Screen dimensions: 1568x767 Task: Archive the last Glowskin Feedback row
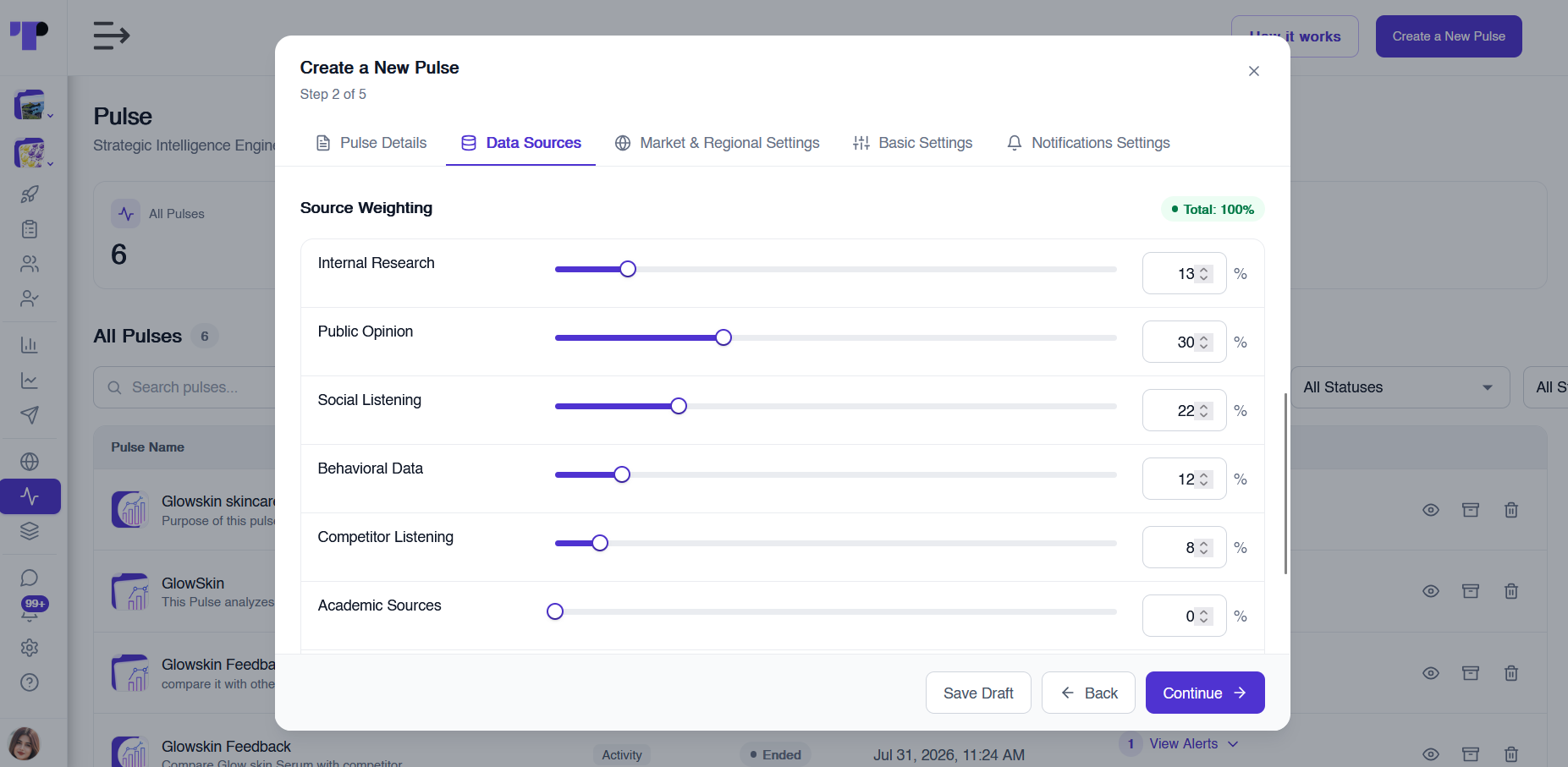coord(1471,754)
